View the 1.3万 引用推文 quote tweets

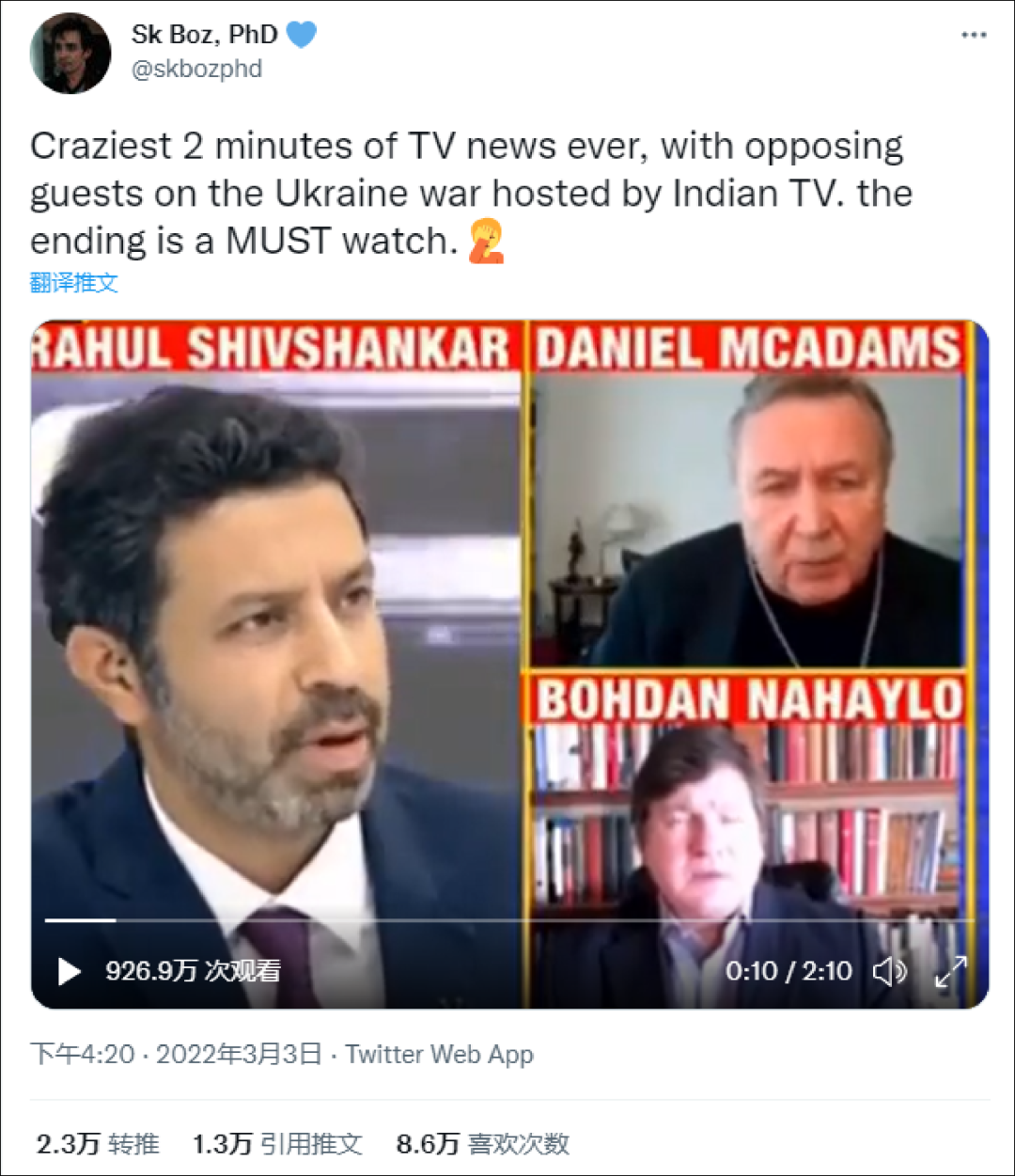pos(277,1144)
